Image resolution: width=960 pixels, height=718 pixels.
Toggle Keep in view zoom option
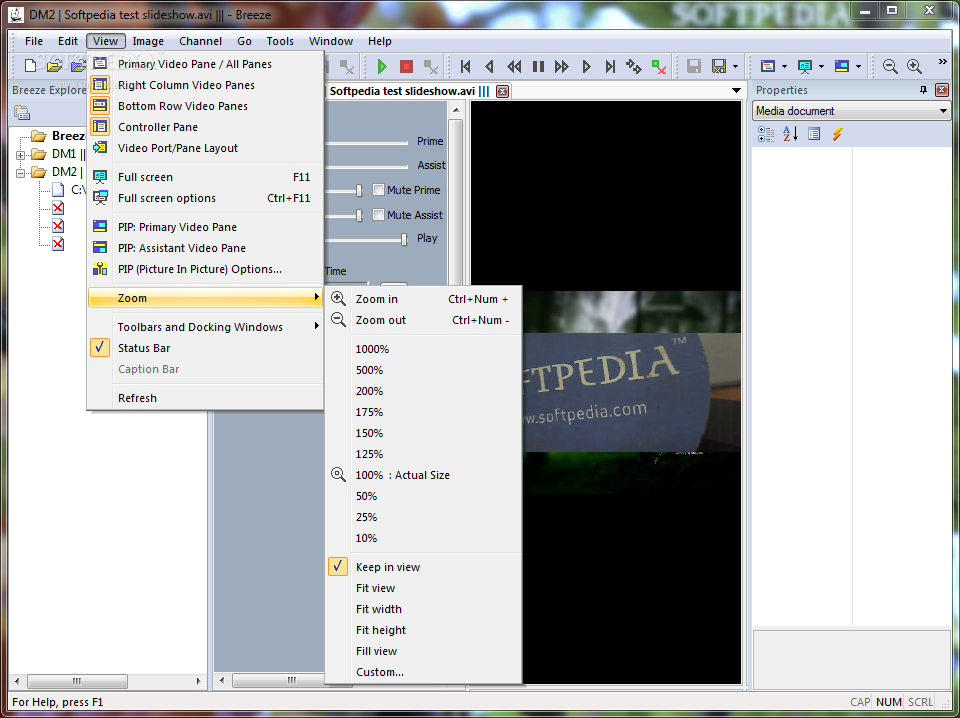click(x=424, y=567)
